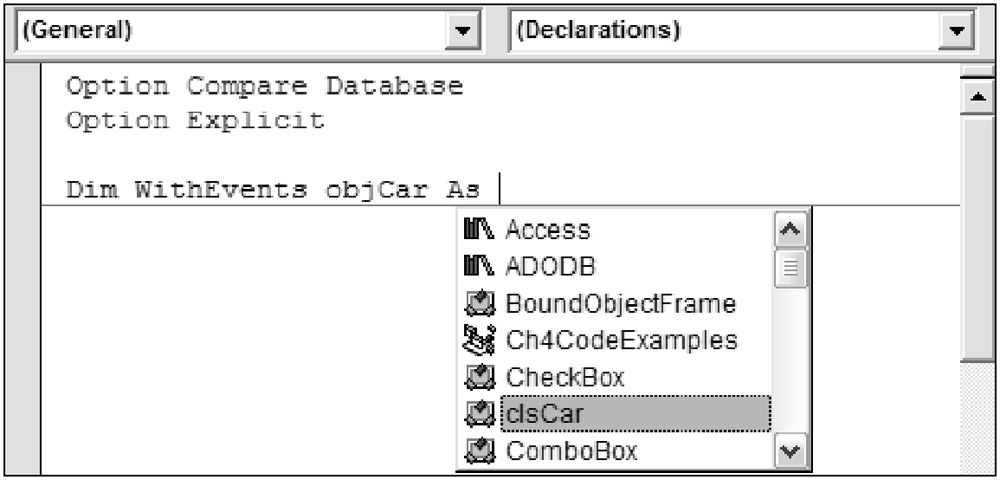Open the (General) object dropdown arrow
This screenshot has width=1000, height=480.
460,31
